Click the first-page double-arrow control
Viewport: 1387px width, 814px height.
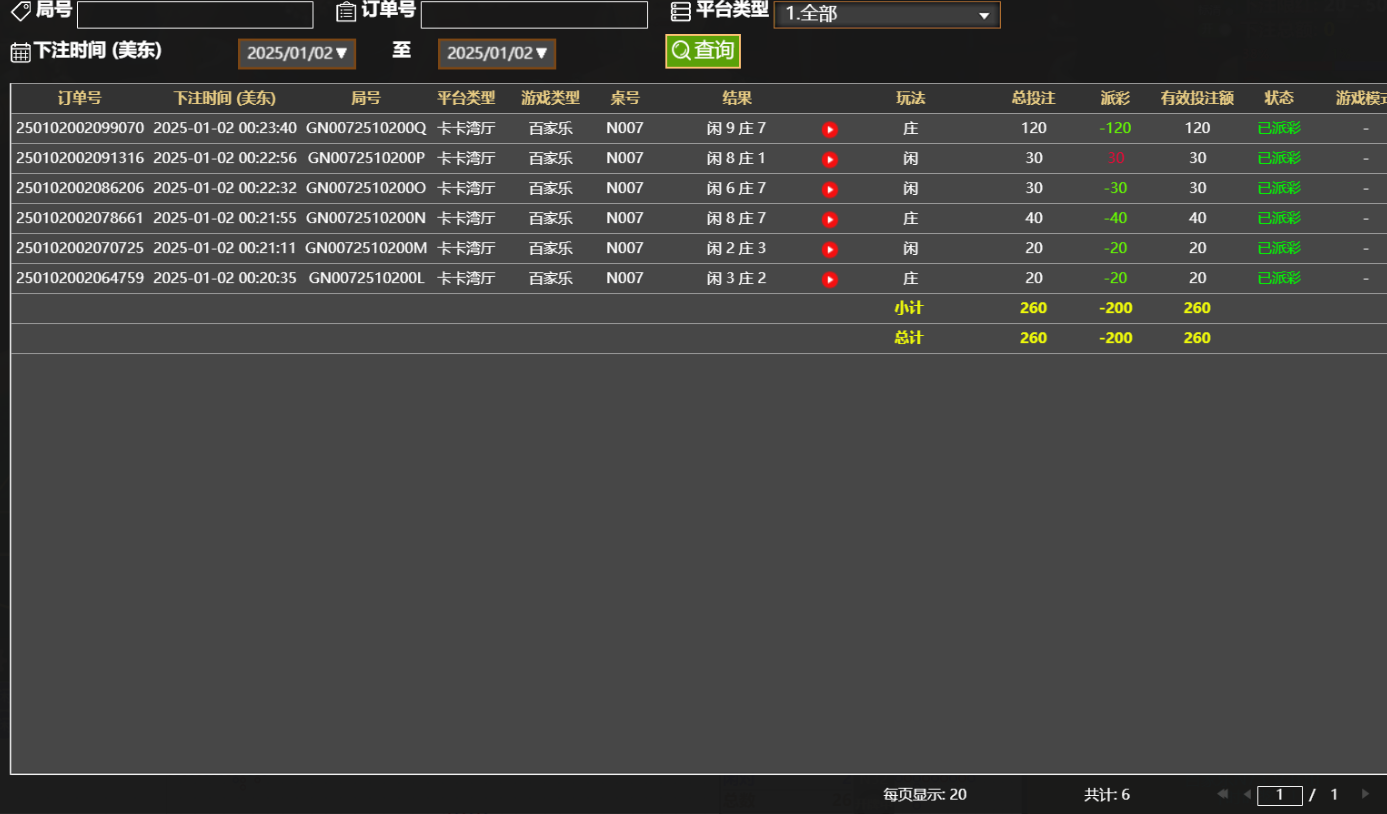(1222, 793)
